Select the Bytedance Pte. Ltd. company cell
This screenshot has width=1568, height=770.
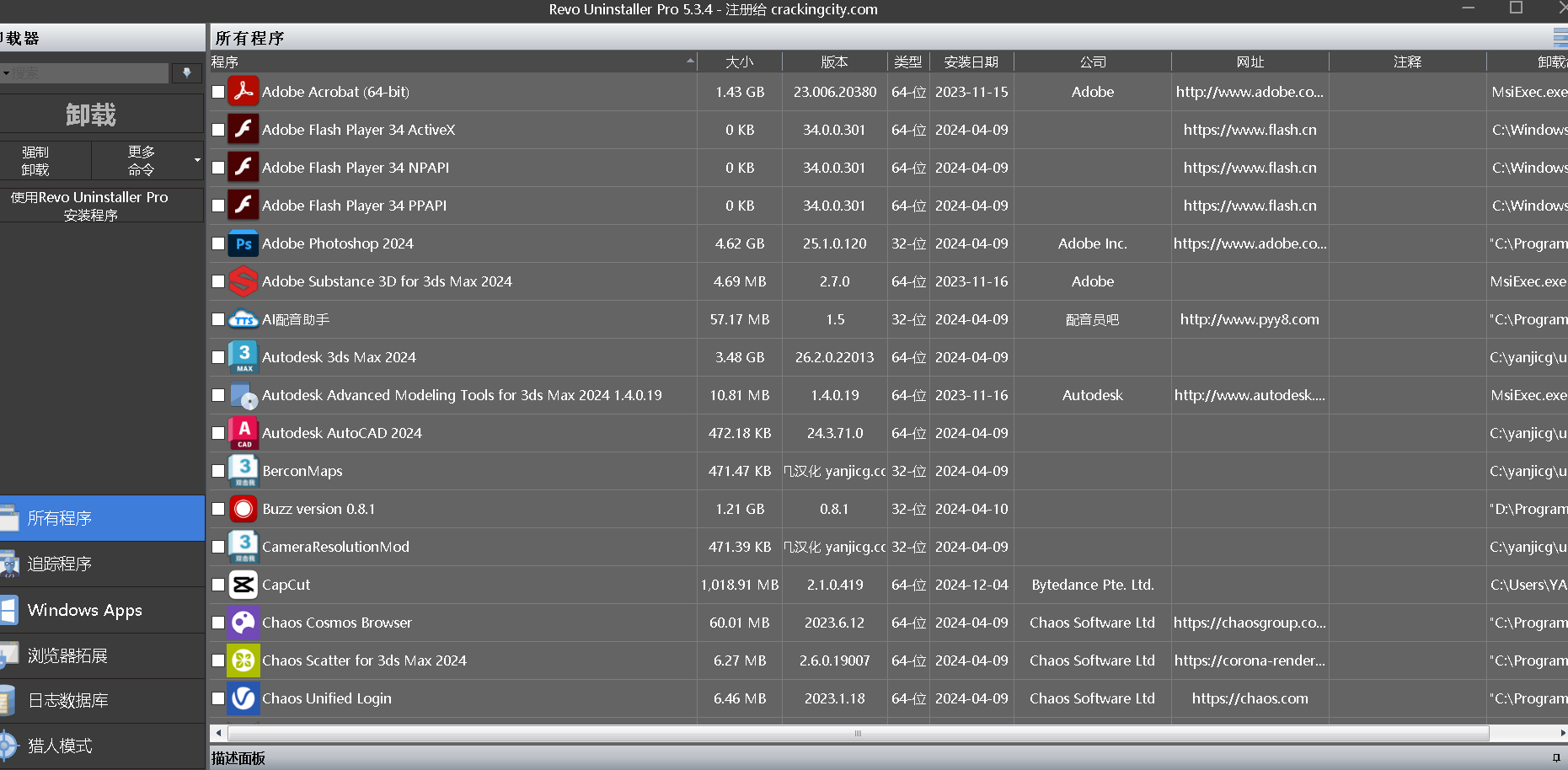pos(1093,585)
